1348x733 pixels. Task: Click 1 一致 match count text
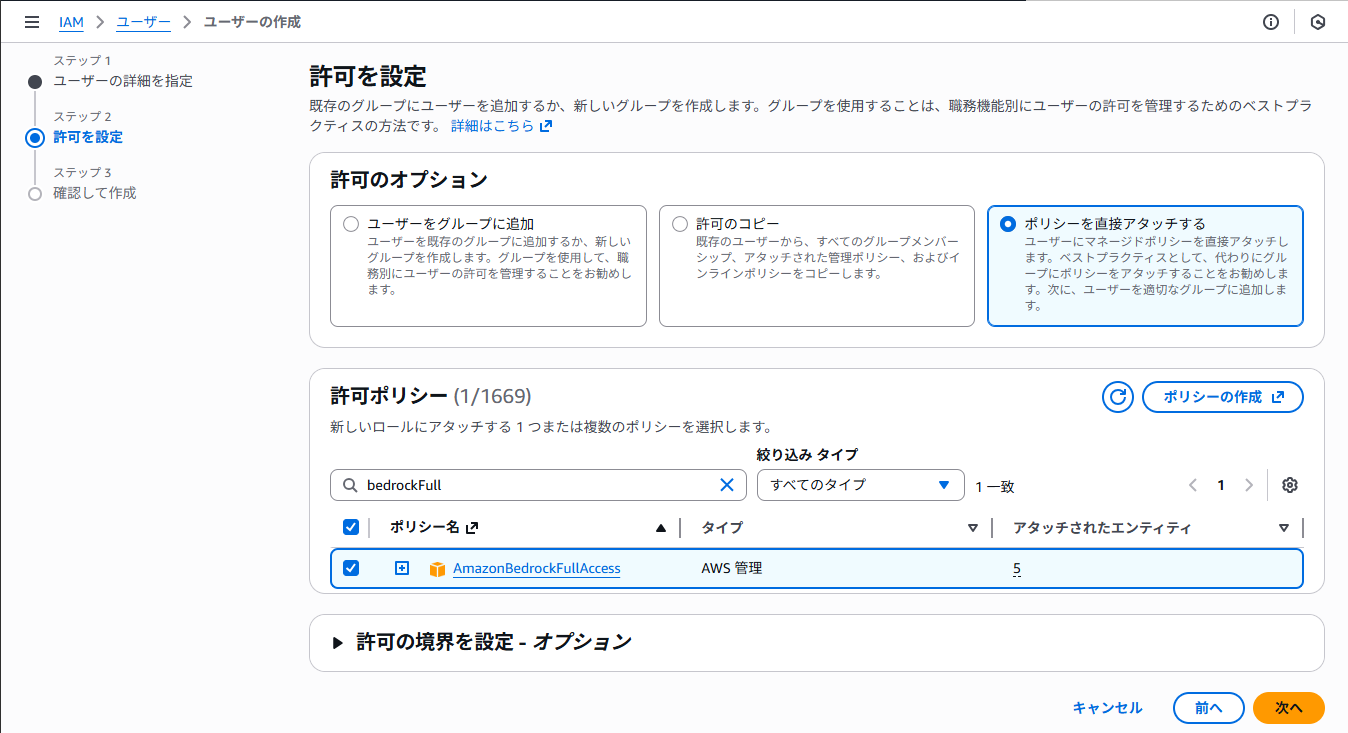point(995,486)
